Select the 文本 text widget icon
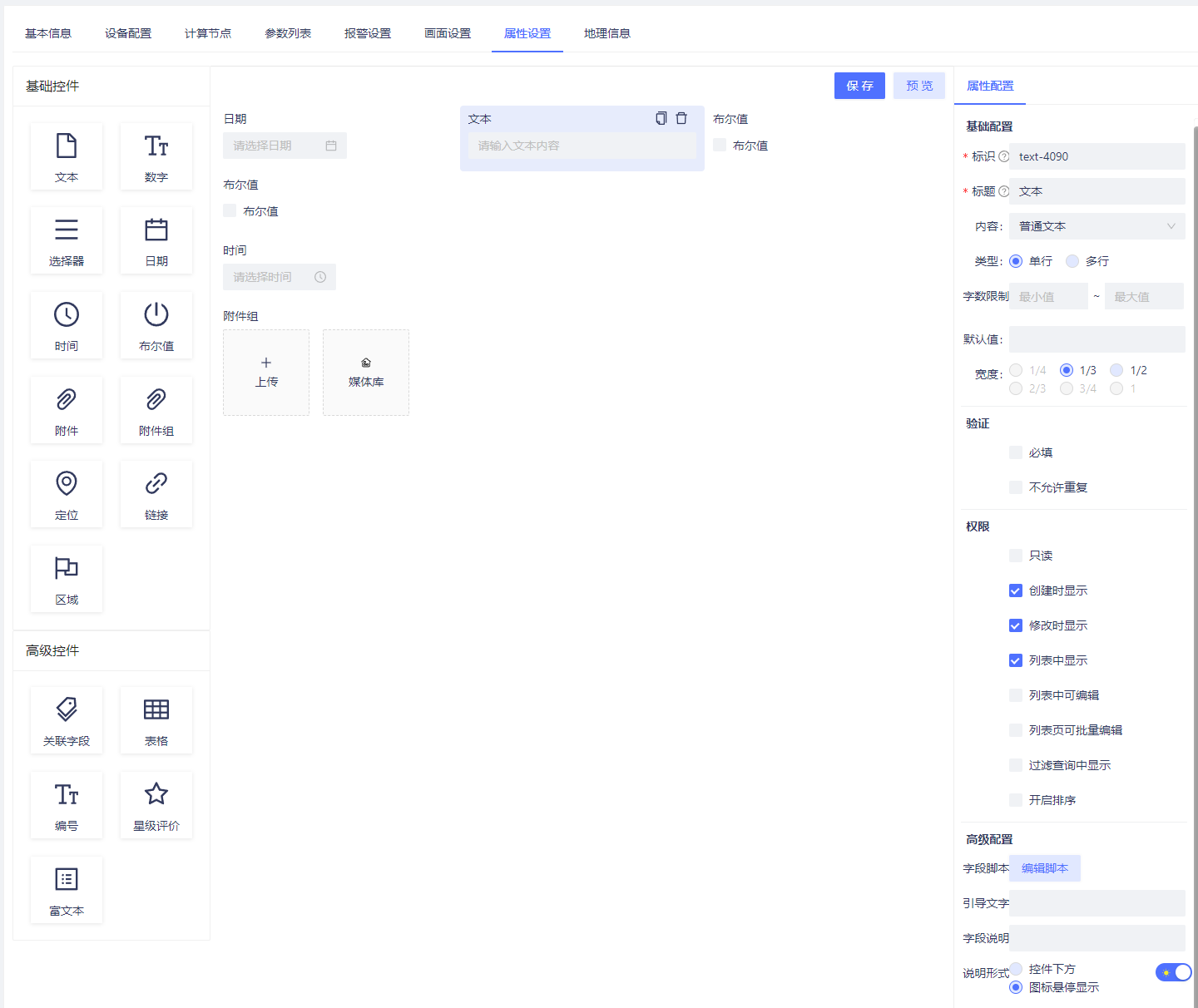The image size is (1198, 1008). [x=67, y=156]
